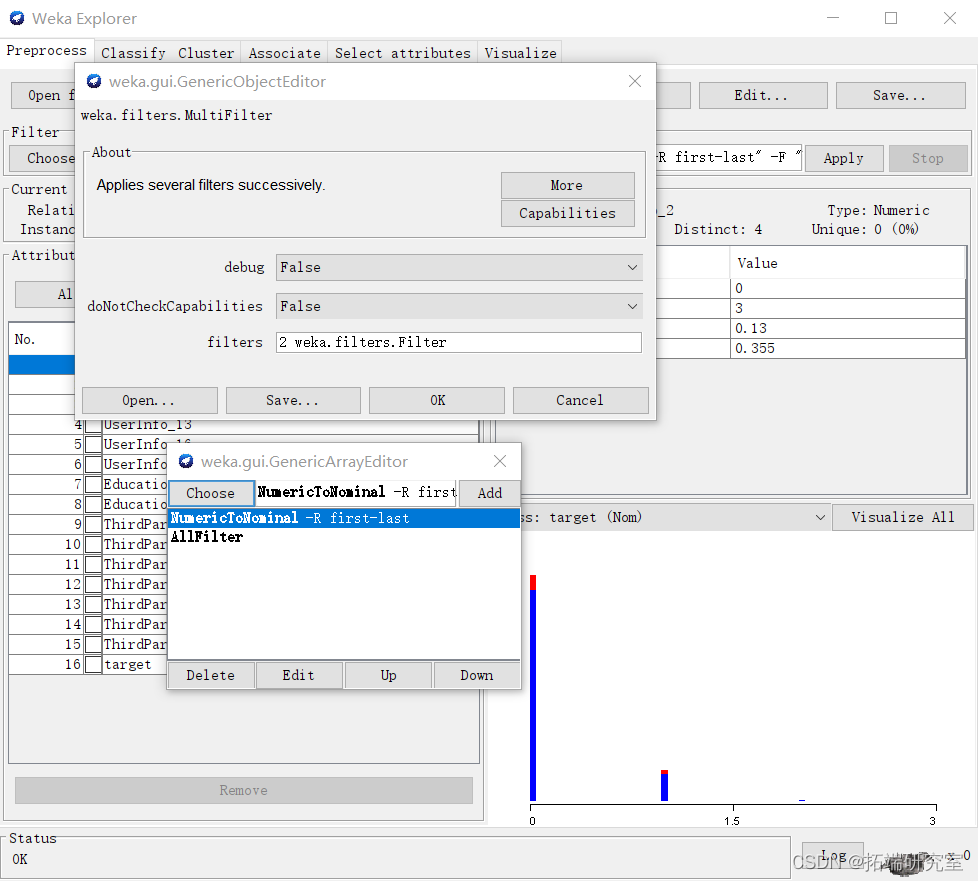
Task: Click the tall blue histogram bar at 0
Action: pos(533,694)
